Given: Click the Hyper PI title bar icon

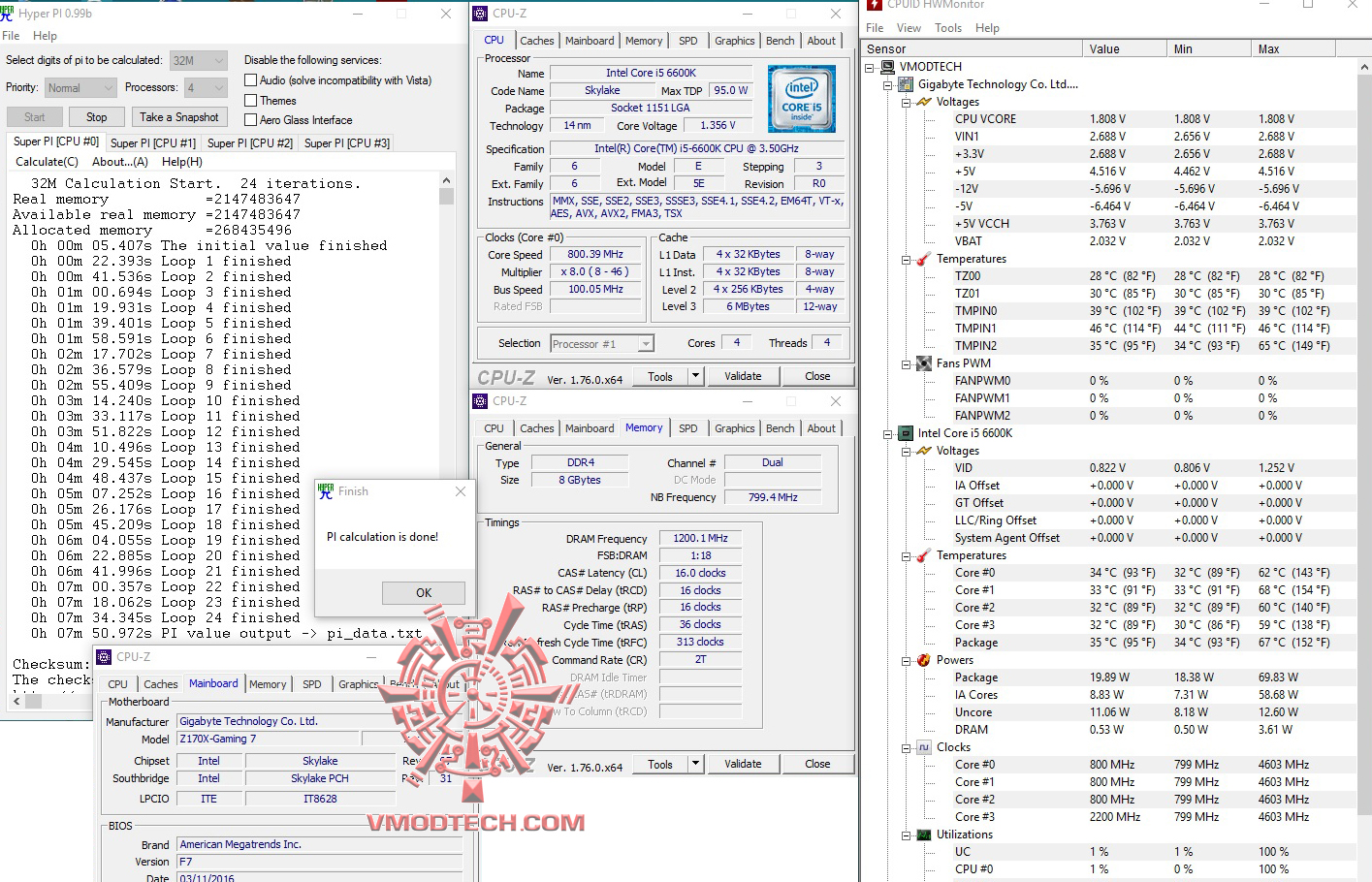Looking at the screenshot, I should (x=8, y=14).
